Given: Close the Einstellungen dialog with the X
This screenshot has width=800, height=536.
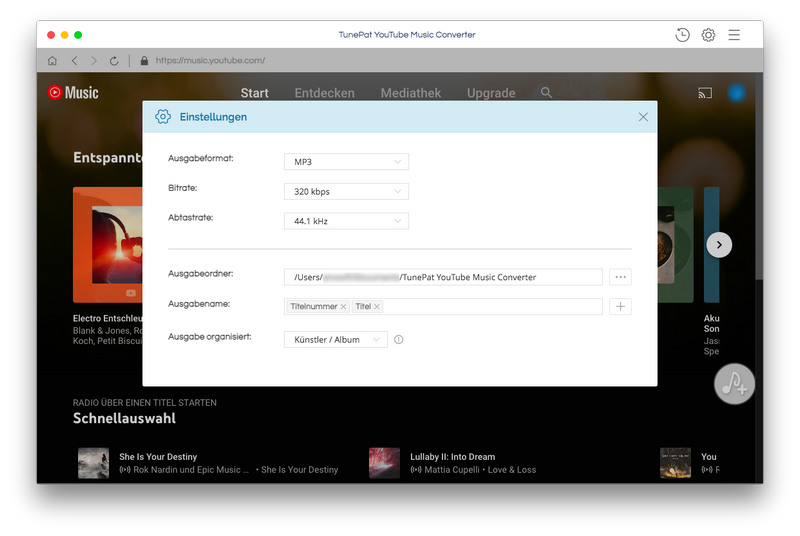Looking at the screenshot, I should pos(643,117).
